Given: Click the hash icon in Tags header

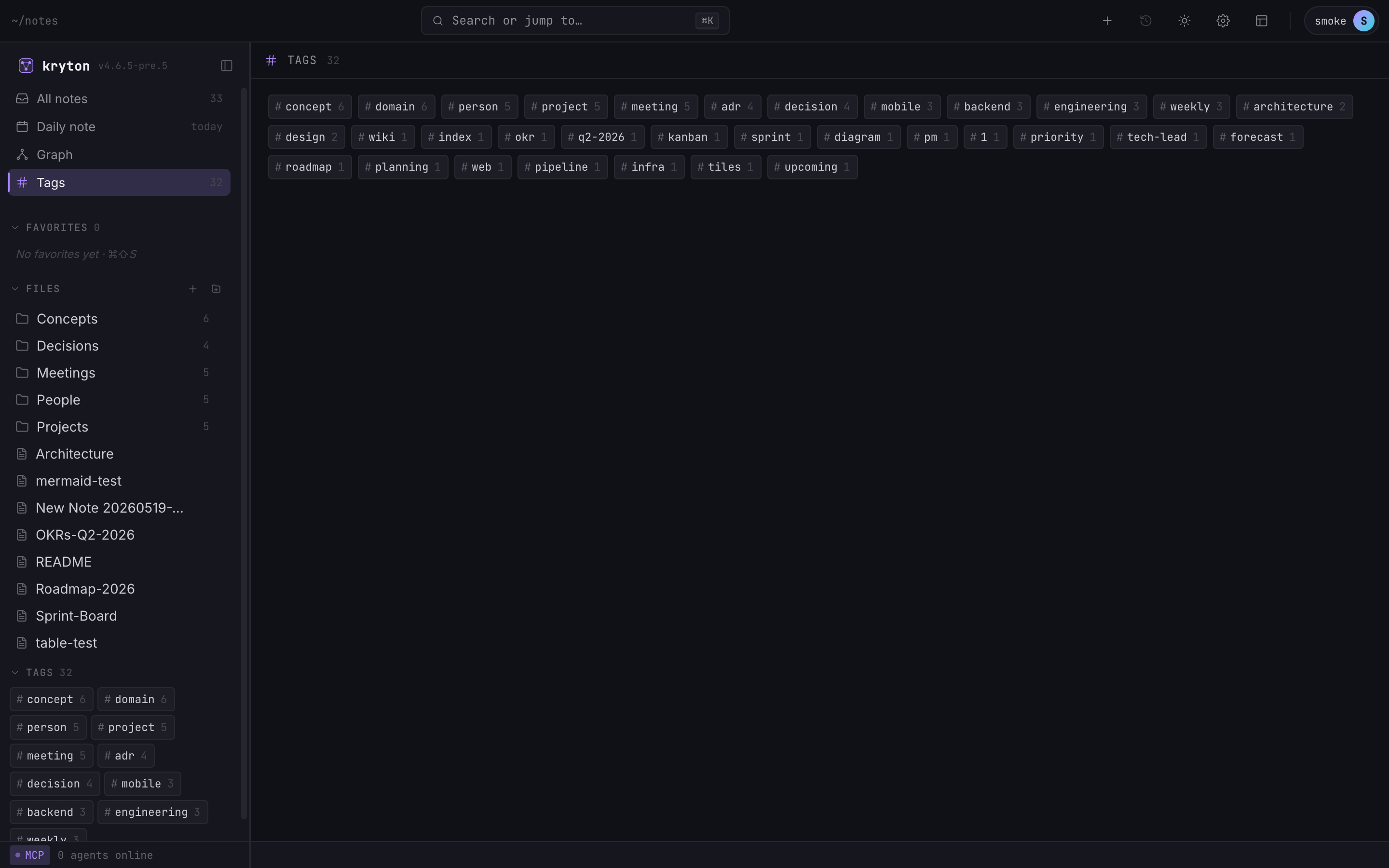Looking at the screenshot, I should point(272,60).
